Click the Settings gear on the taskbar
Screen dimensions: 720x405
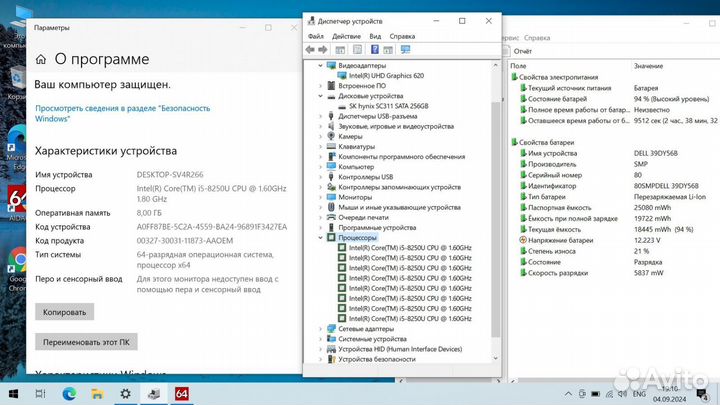click(x=125, y=394)
